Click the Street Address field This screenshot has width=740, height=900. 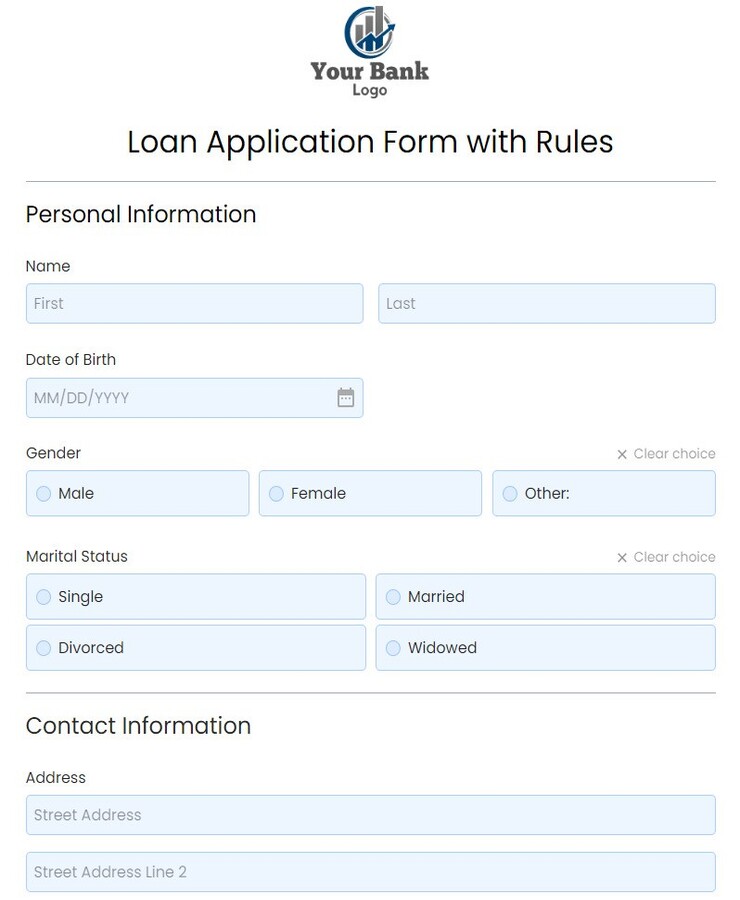point(370,815)
